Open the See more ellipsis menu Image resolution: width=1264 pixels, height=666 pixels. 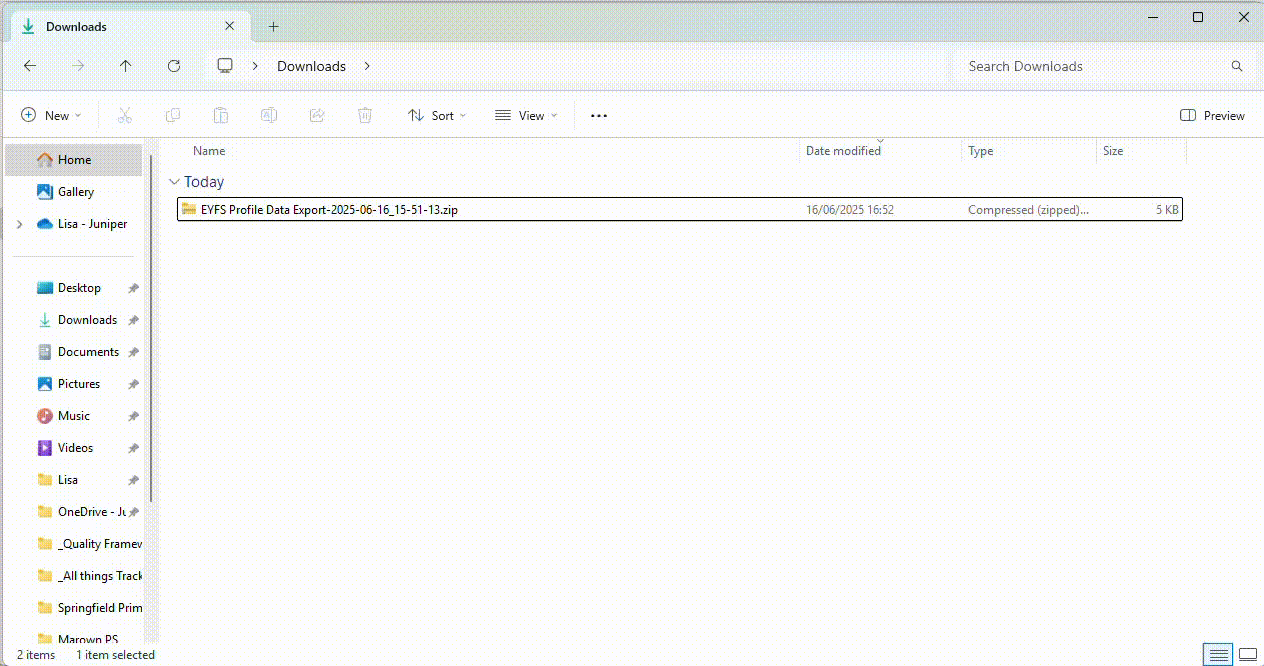click(599, 116)
